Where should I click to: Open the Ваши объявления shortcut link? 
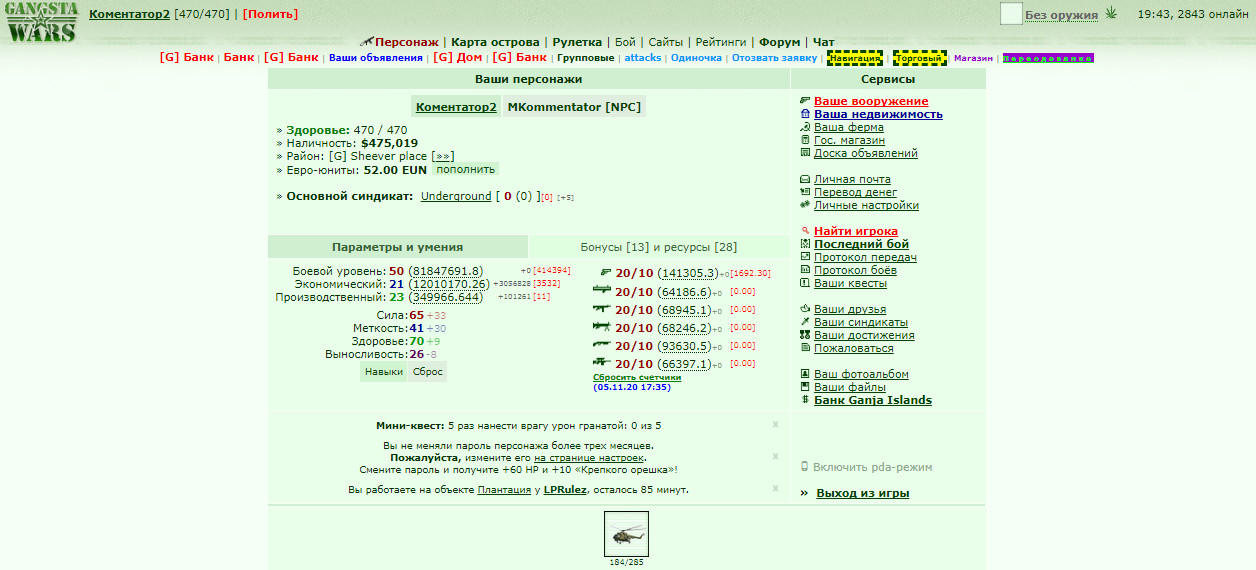(x=376, y=58)
